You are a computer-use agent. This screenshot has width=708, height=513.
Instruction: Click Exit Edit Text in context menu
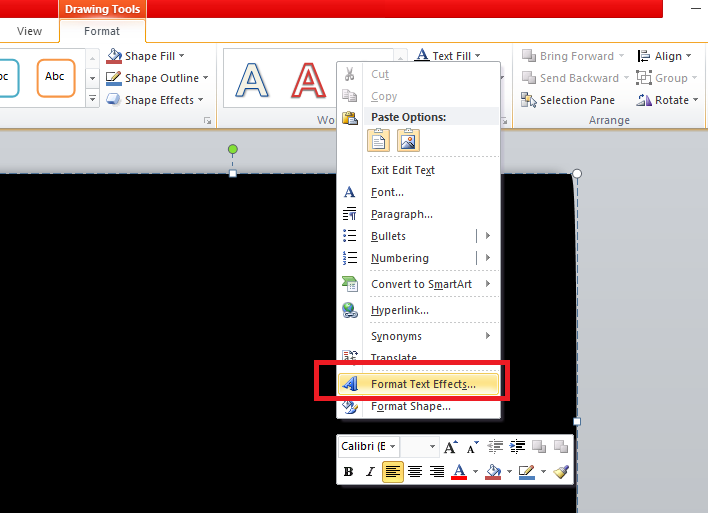402,170
